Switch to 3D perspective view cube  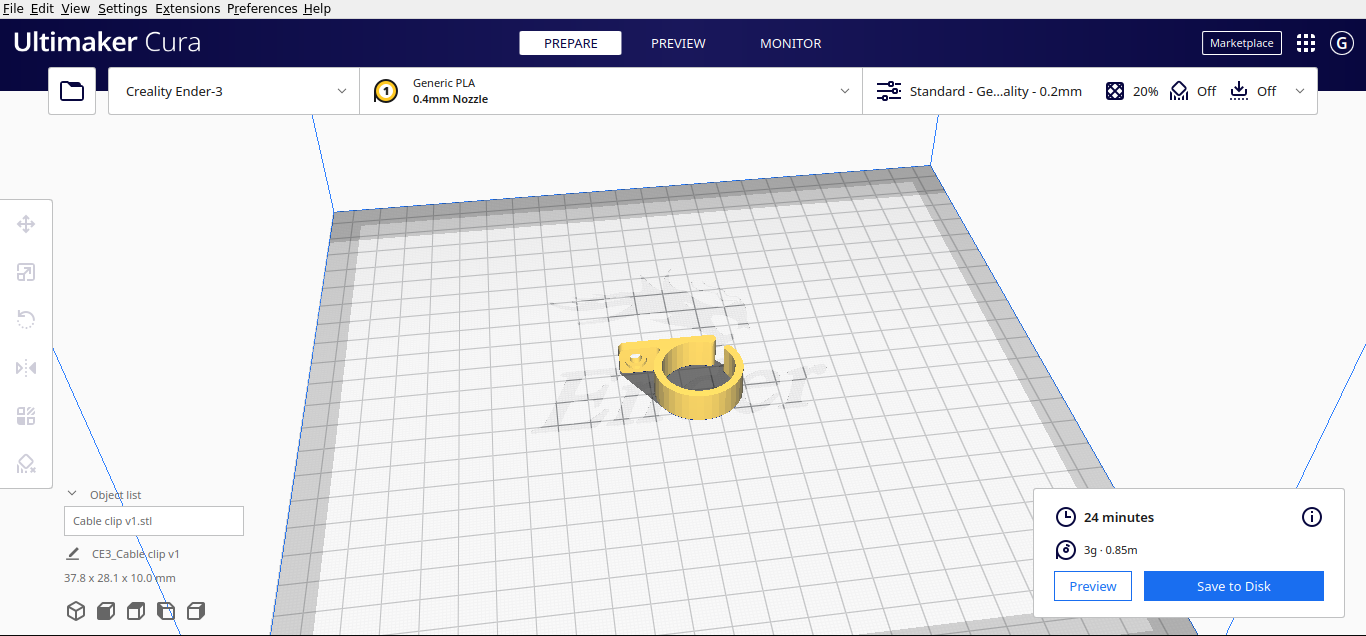pos(76,611)
